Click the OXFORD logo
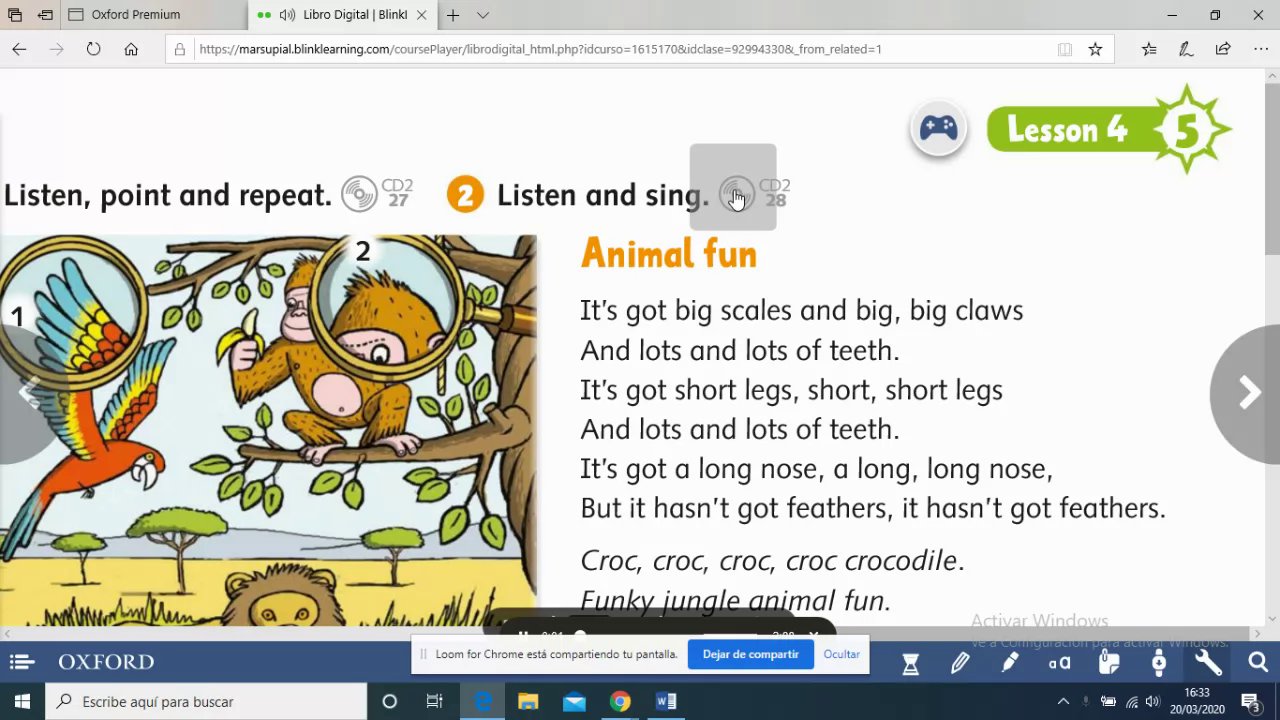The height and width of the screenshot is (720, 1280). 106,662
